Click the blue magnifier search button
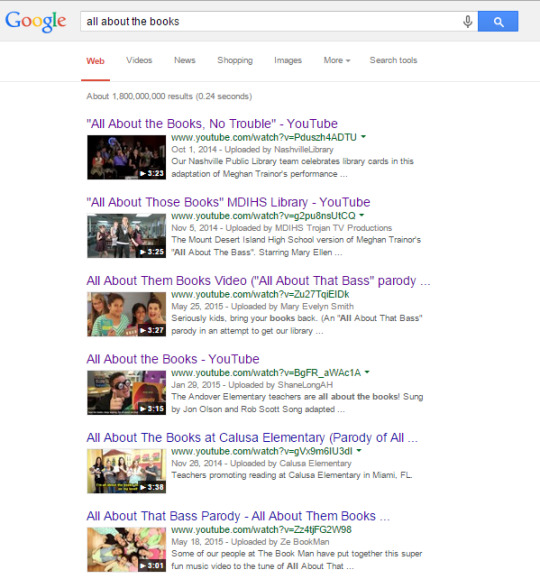 pos(498,21)
